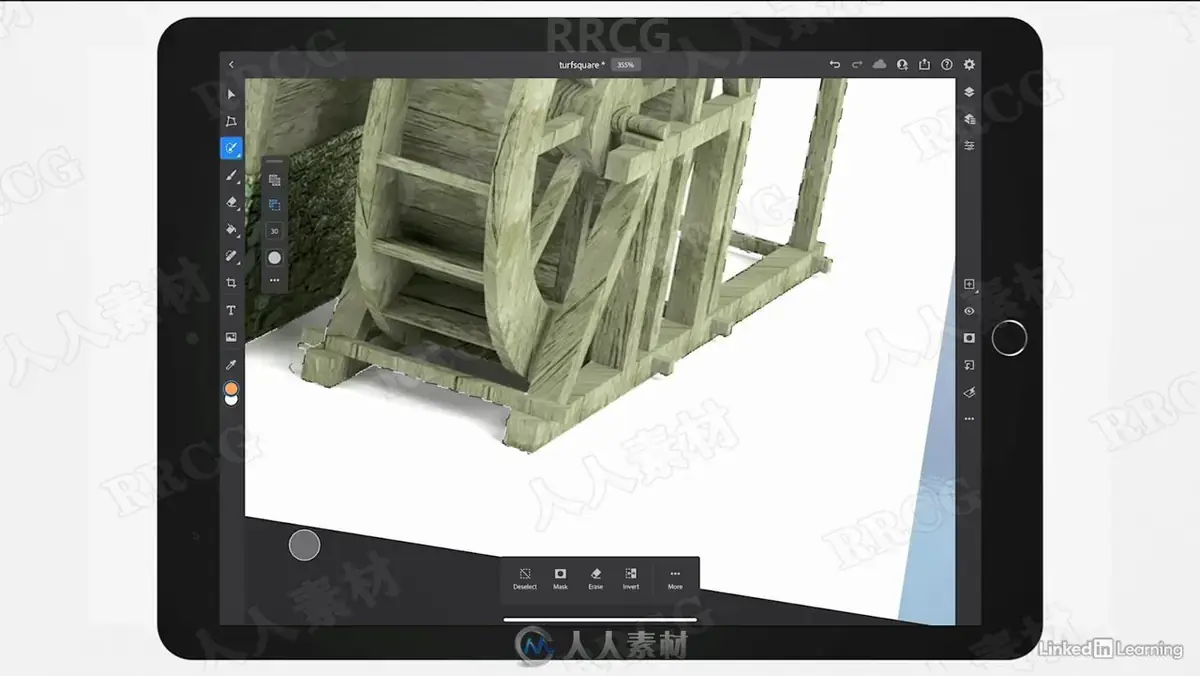The height and width of the screenshot is (676, 1200).
Task: Click Mask in the selection bar
Action: tap(560, 579)
